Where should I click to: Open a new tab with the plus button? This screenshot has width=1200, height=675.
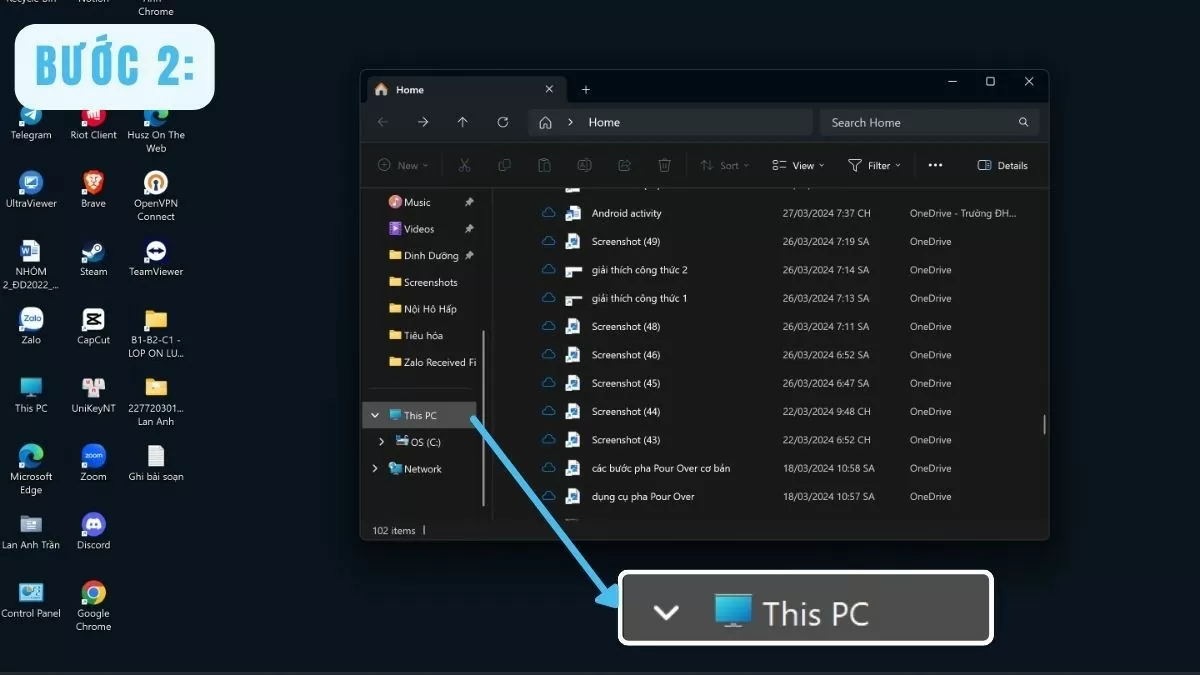click(586, 89)
